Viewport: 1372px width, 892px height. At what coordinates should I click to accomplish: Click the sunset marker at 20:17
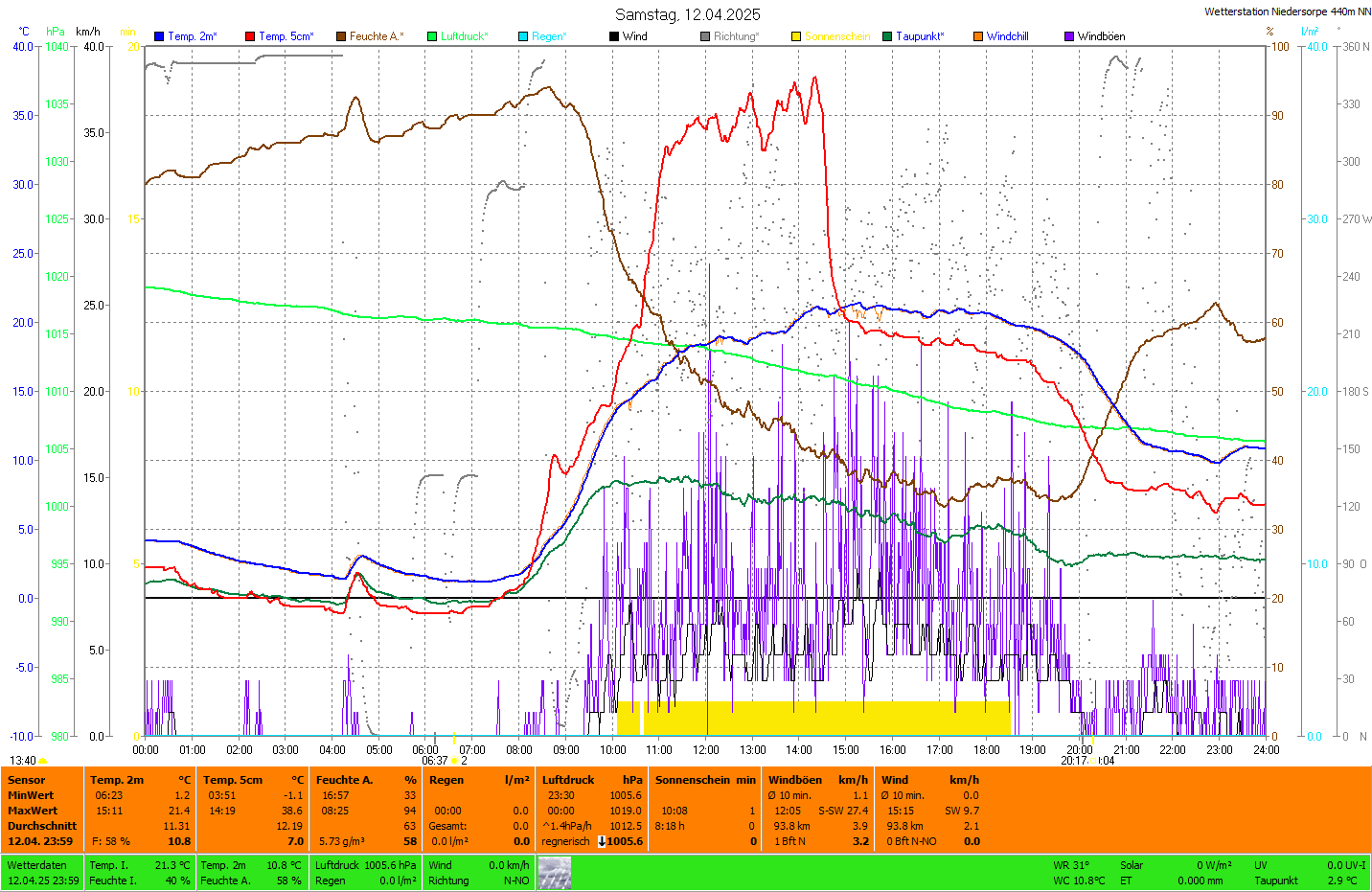tap(1092, 761)
